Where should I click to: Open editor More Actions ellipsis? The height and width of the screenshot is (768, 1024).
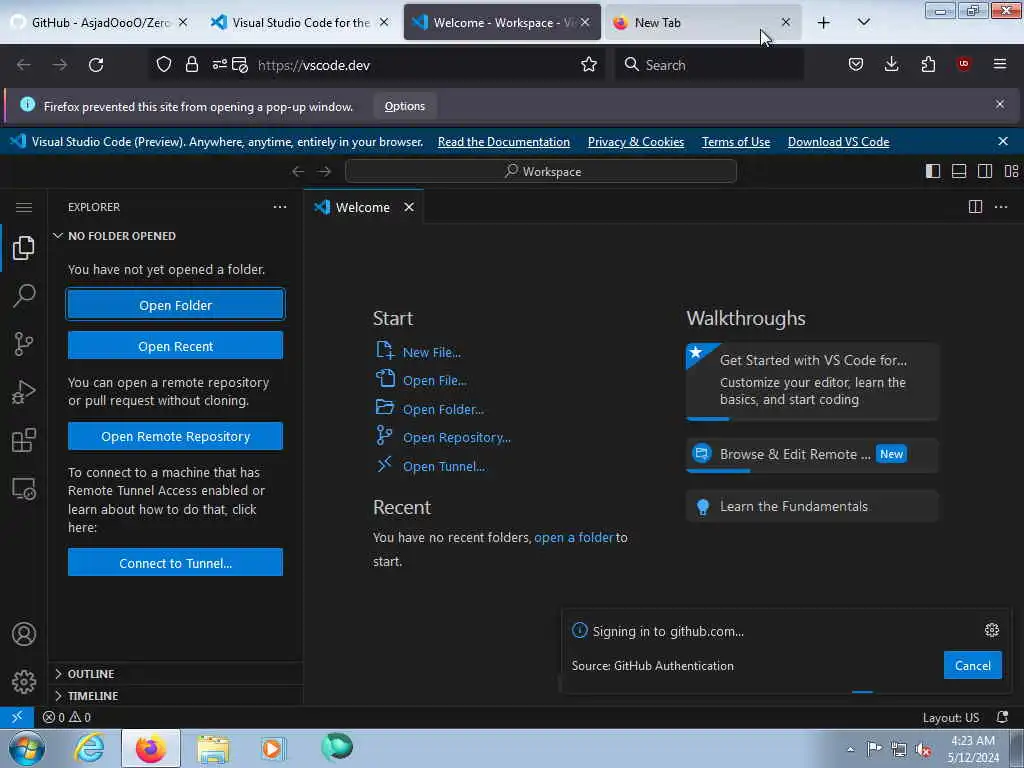(1001, 207)
